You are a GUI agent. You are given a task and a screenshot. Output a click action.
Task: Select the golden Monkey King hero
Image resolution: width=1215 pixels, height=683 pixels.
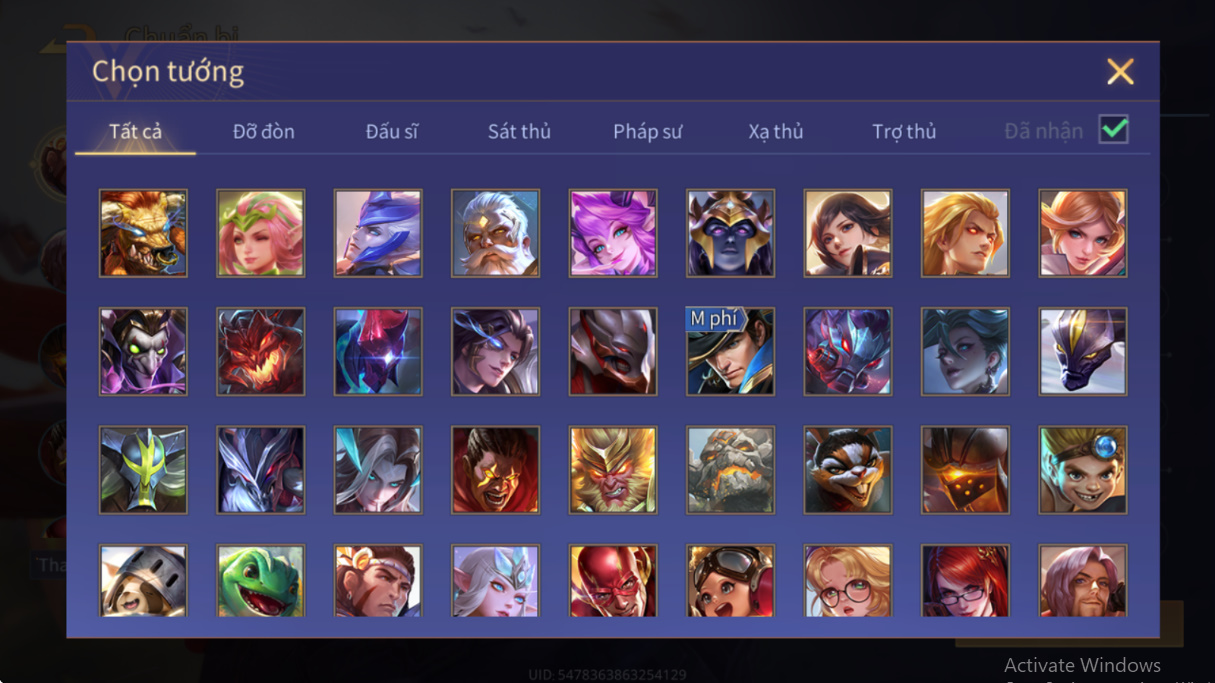(613, 470)
